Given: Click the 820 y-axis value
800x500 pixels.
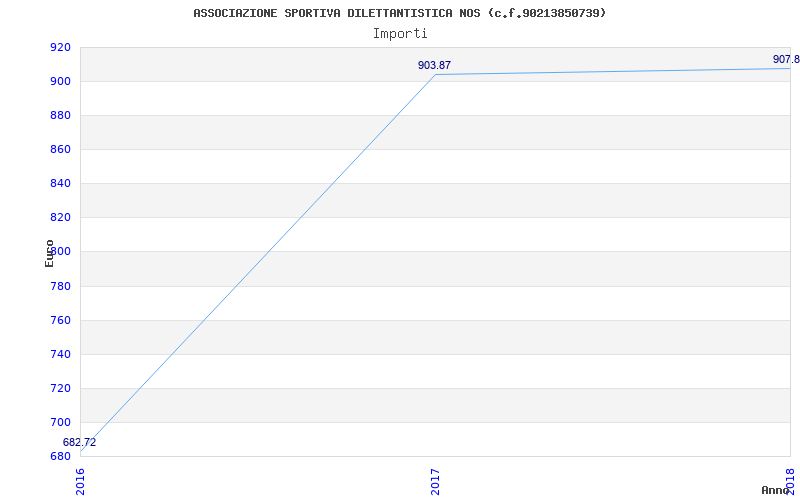Looking at the screenshot, I should tap(60, 218).
